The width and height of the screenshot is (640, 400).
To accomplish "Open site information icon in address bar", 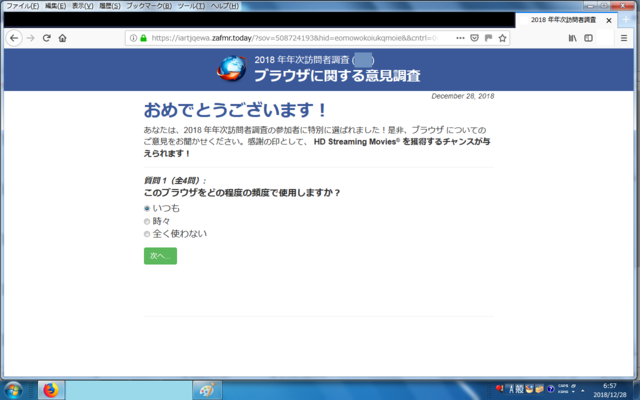I will 133,38.
